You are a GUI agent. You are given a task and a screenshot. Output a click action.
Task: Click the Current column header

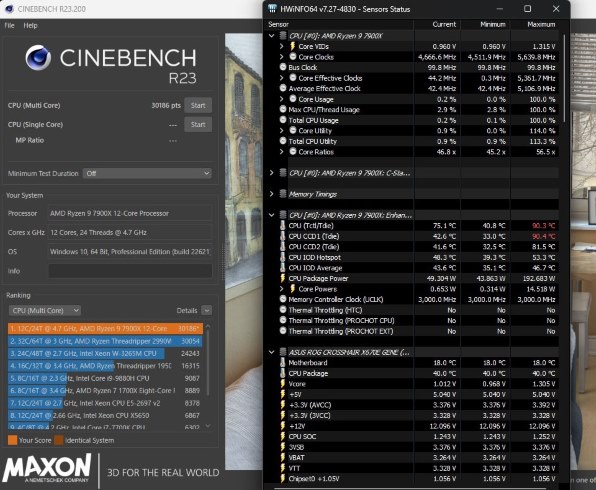point(444,24)
